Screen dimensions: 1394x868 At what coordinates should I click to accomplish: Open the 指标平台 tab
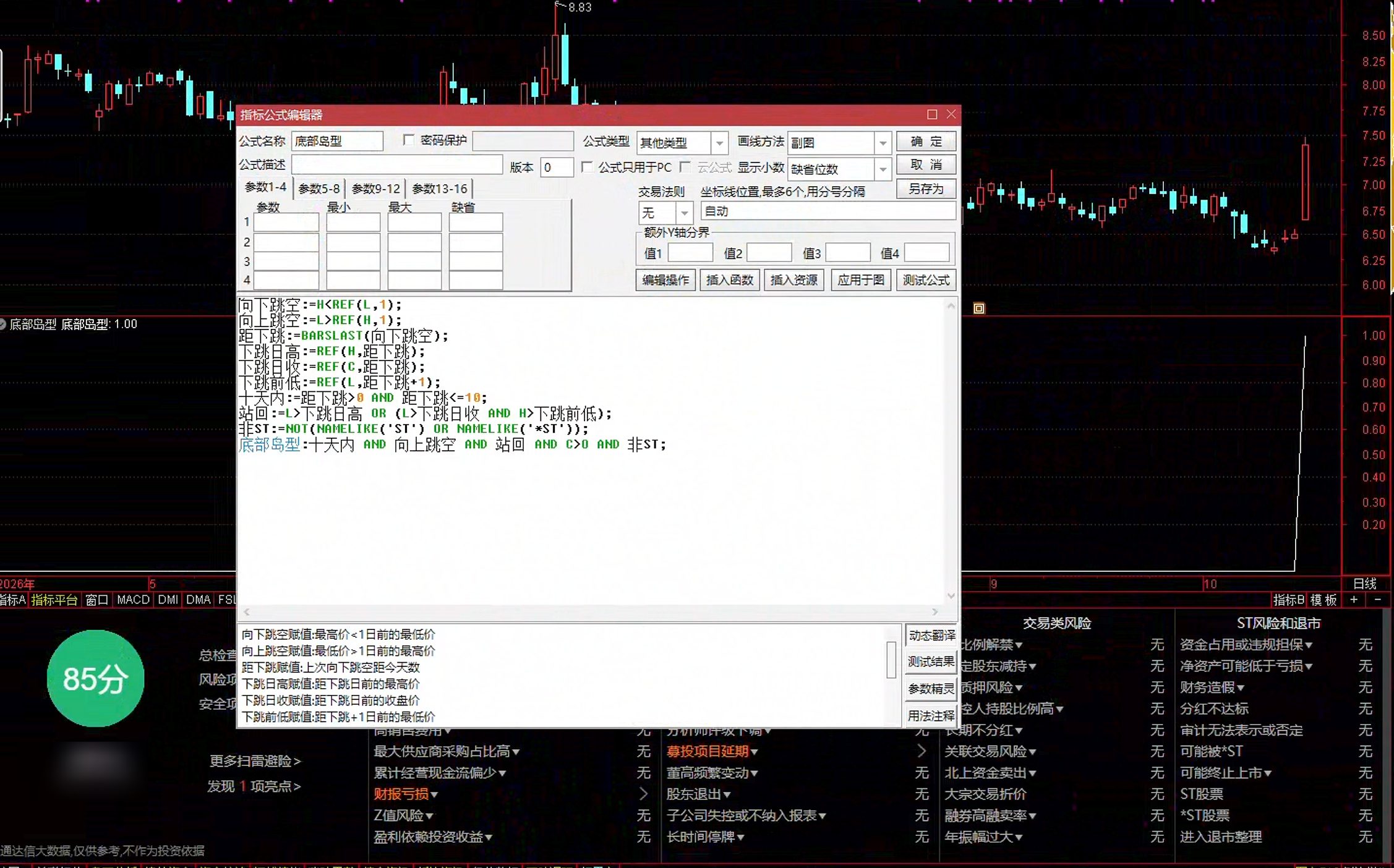(54, 600)
